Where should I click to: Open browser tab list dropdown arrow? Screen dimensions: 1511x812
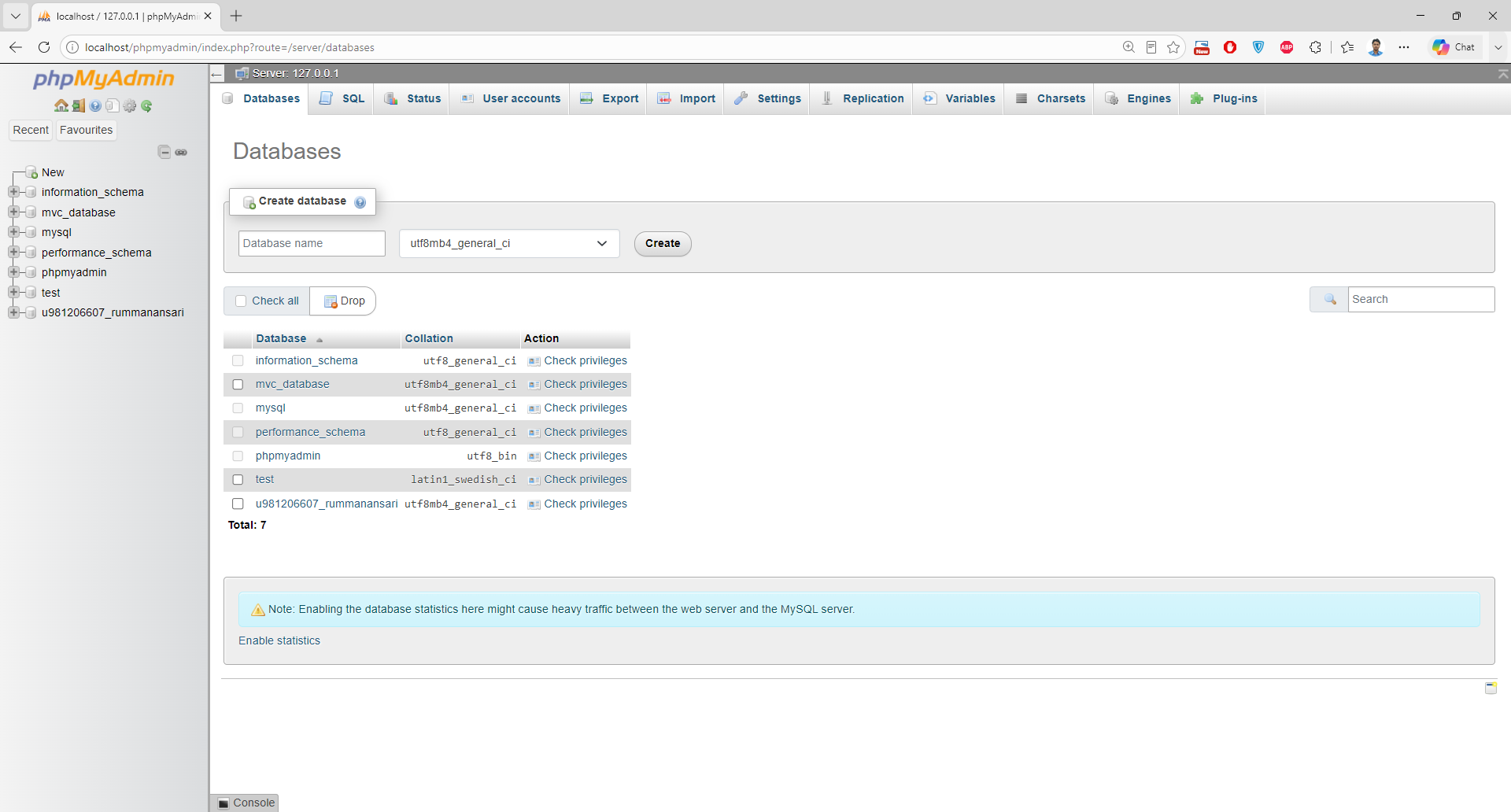click(15, 16)
